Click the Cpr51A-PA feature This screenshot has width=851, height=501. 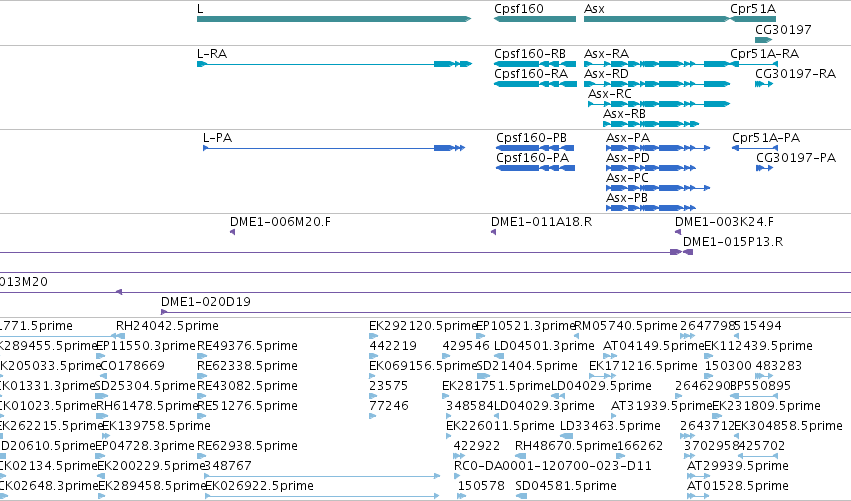(755, 148)
